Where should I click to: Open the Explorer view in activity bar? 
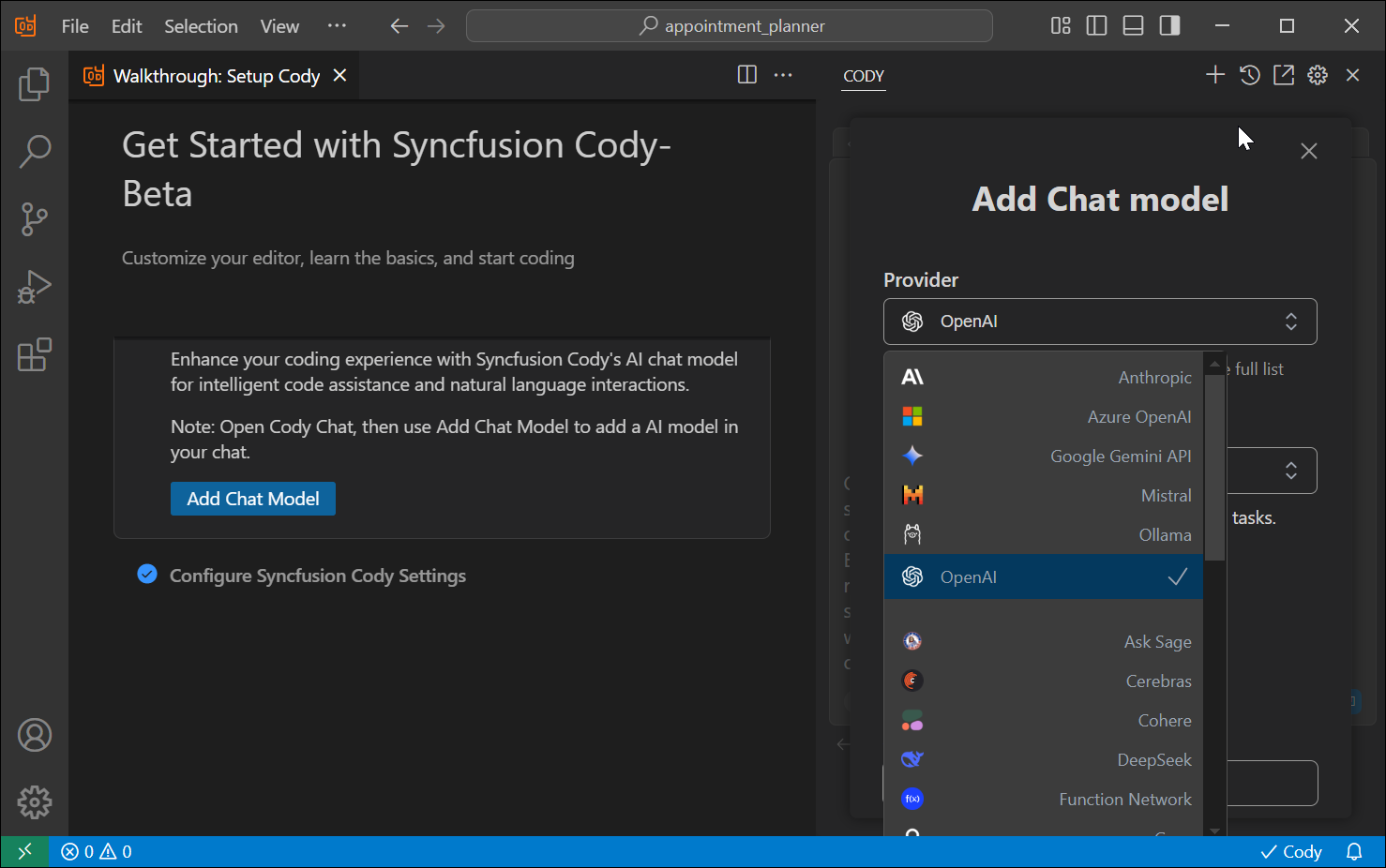(x=35, y=84)
